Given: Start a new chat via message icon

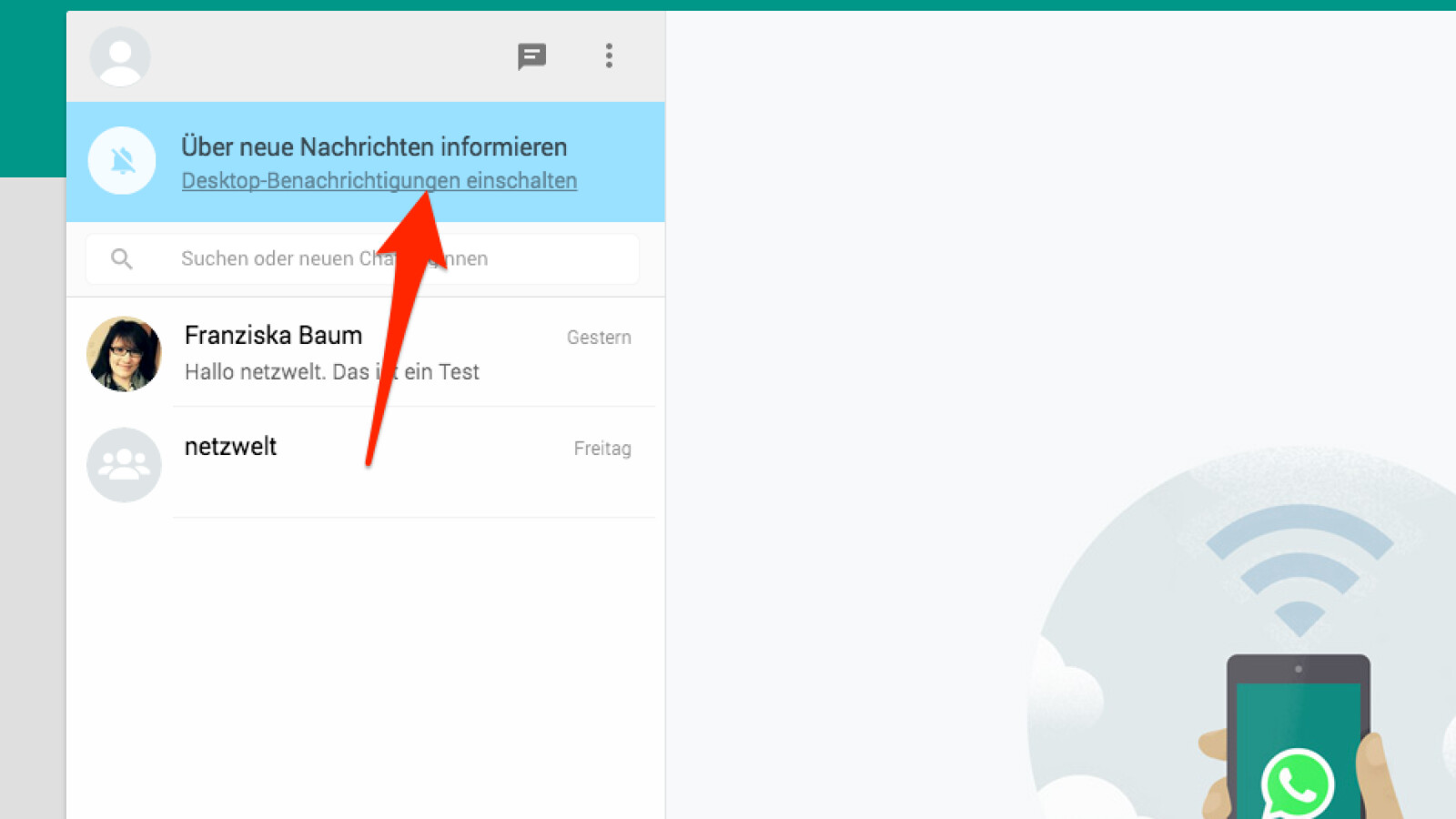Looking at the screenshot, I should (531, 56).
